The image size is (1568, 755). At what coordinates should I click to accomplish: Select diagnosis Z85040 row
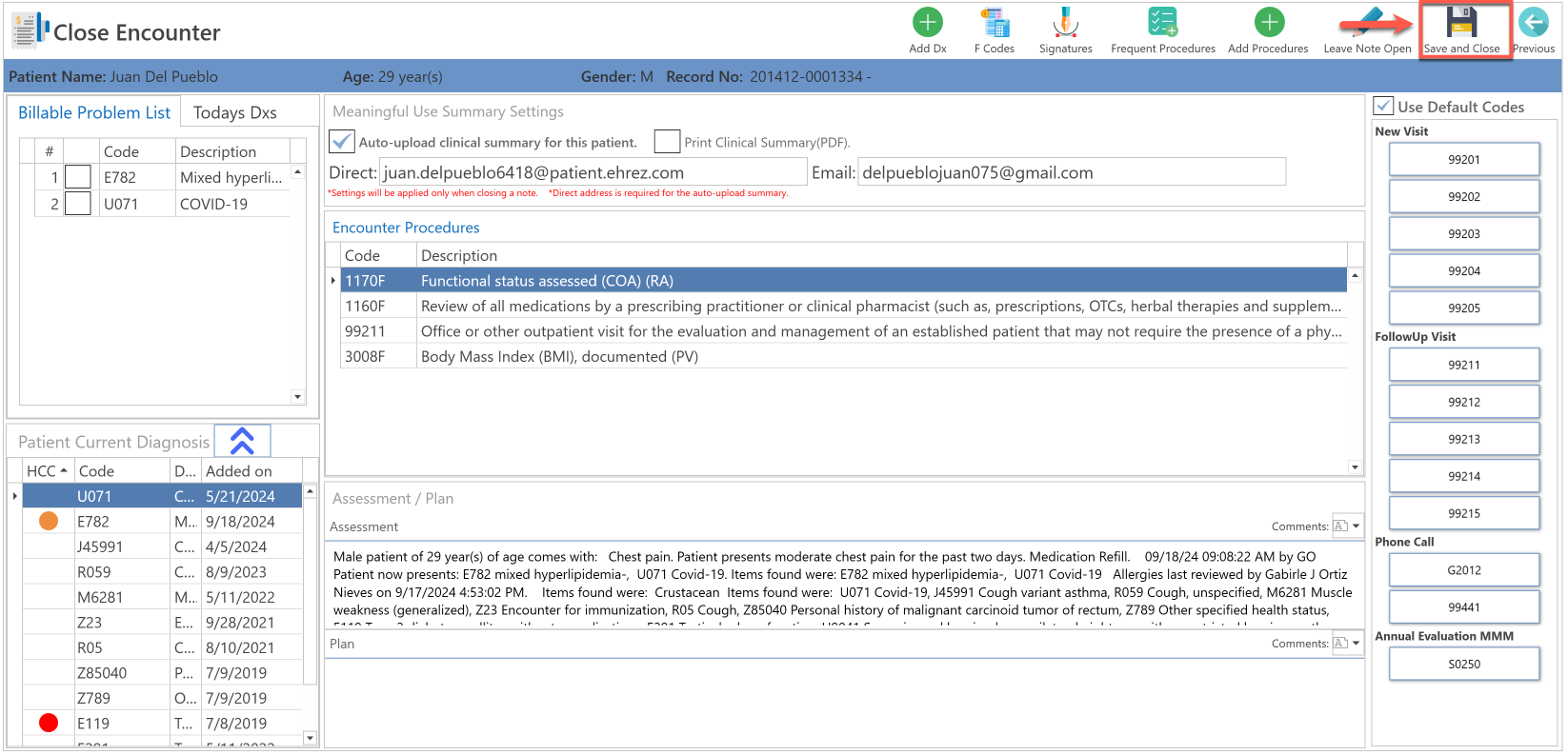click(162, 672)
